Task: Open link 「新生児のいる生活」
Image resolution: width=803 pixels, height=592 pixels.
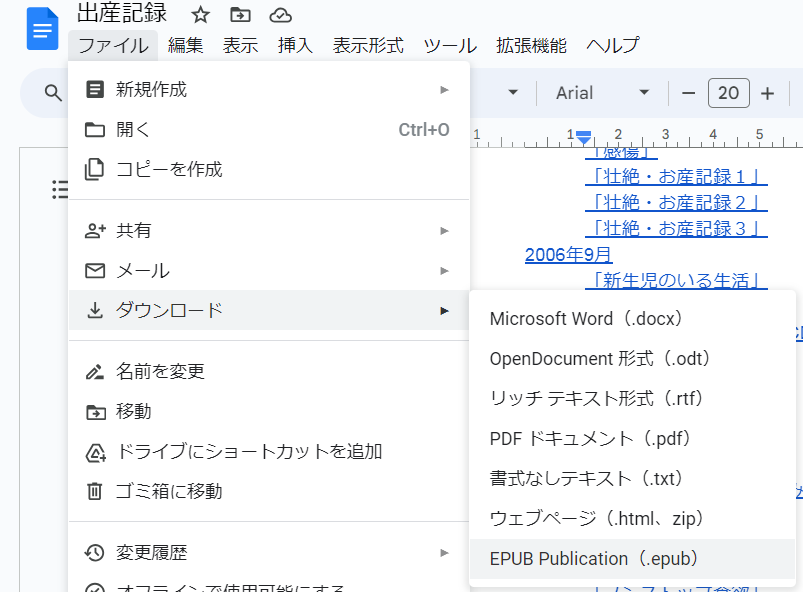Action: pos(676,280)
